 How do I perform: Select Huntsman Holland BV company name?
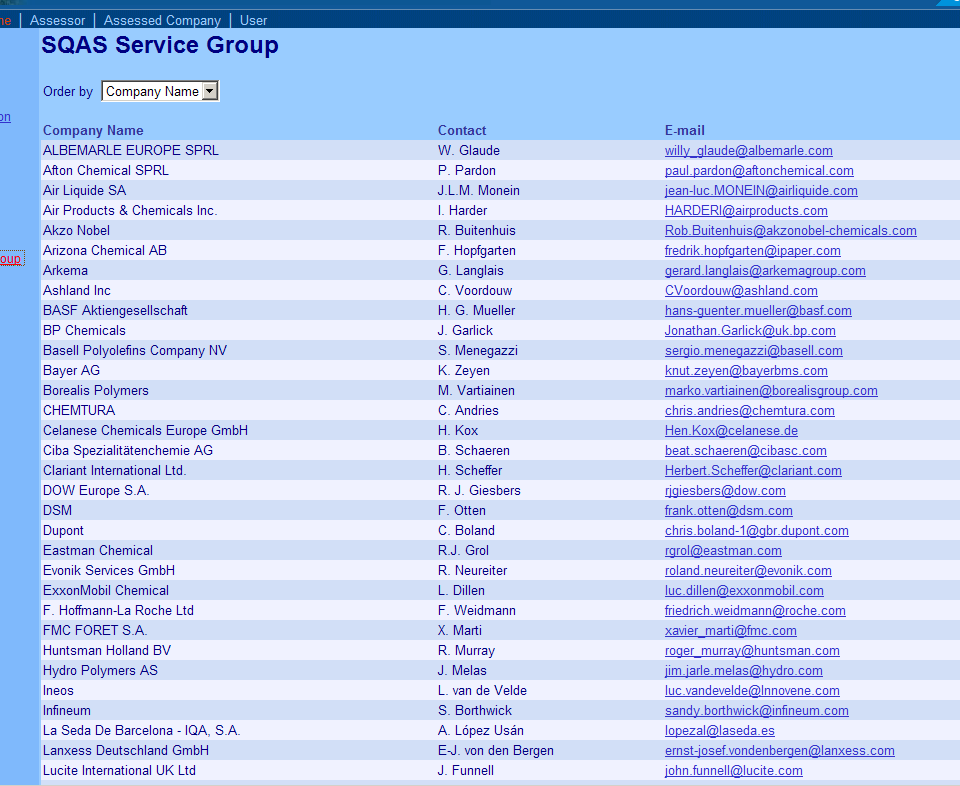pos(107,651)
